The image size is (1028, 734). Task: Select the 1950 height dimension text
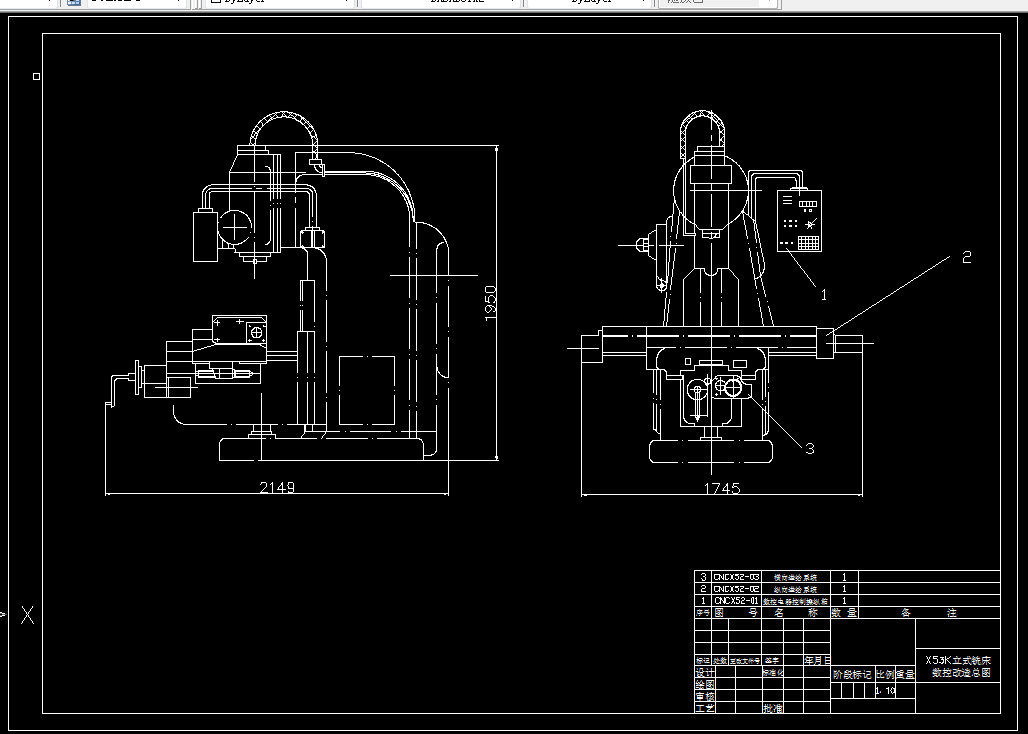(x=490, y=303)
